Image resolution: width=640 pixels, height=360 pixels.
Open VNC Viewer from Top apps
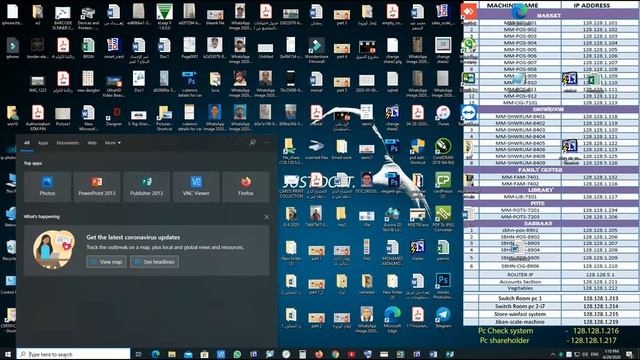tap(196, 187)
